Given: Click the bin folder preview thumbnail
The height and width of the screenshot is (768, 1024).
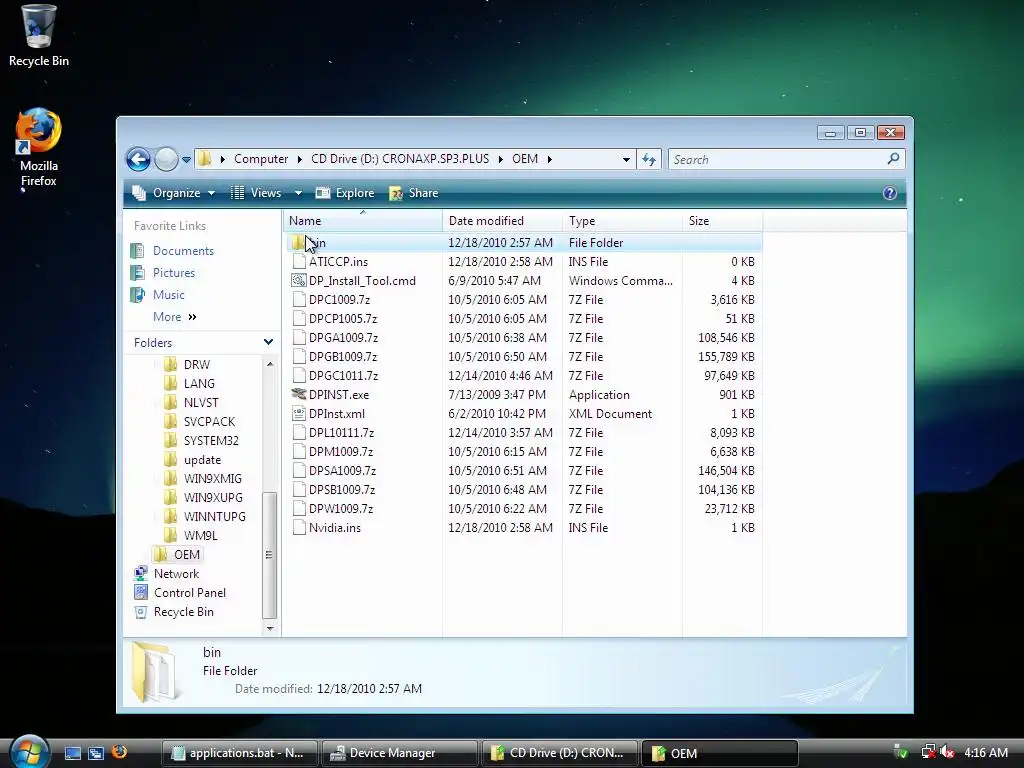Looking at the screenshot, I should point(154,672).
